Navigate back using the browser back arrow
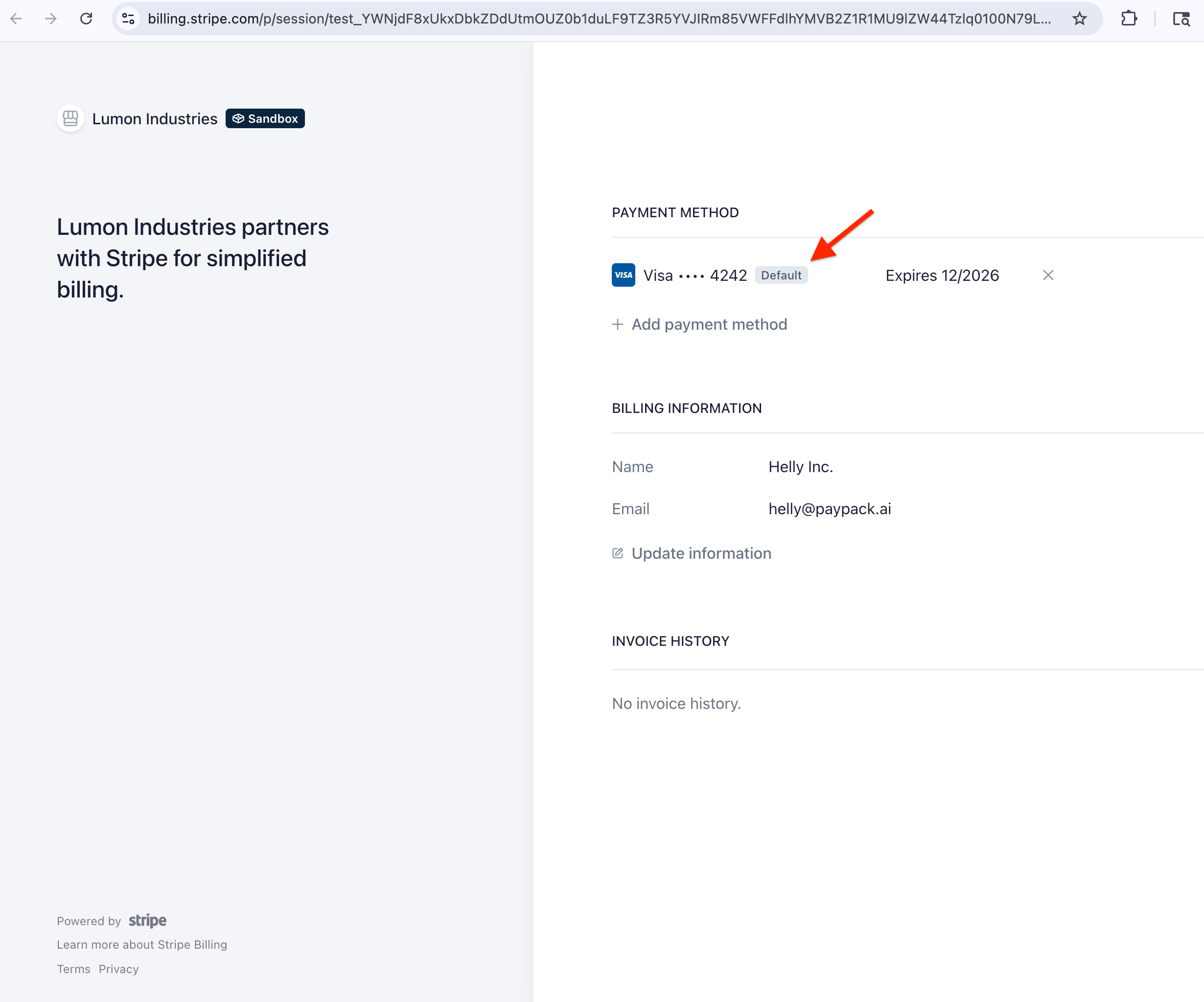 [17, 19]
